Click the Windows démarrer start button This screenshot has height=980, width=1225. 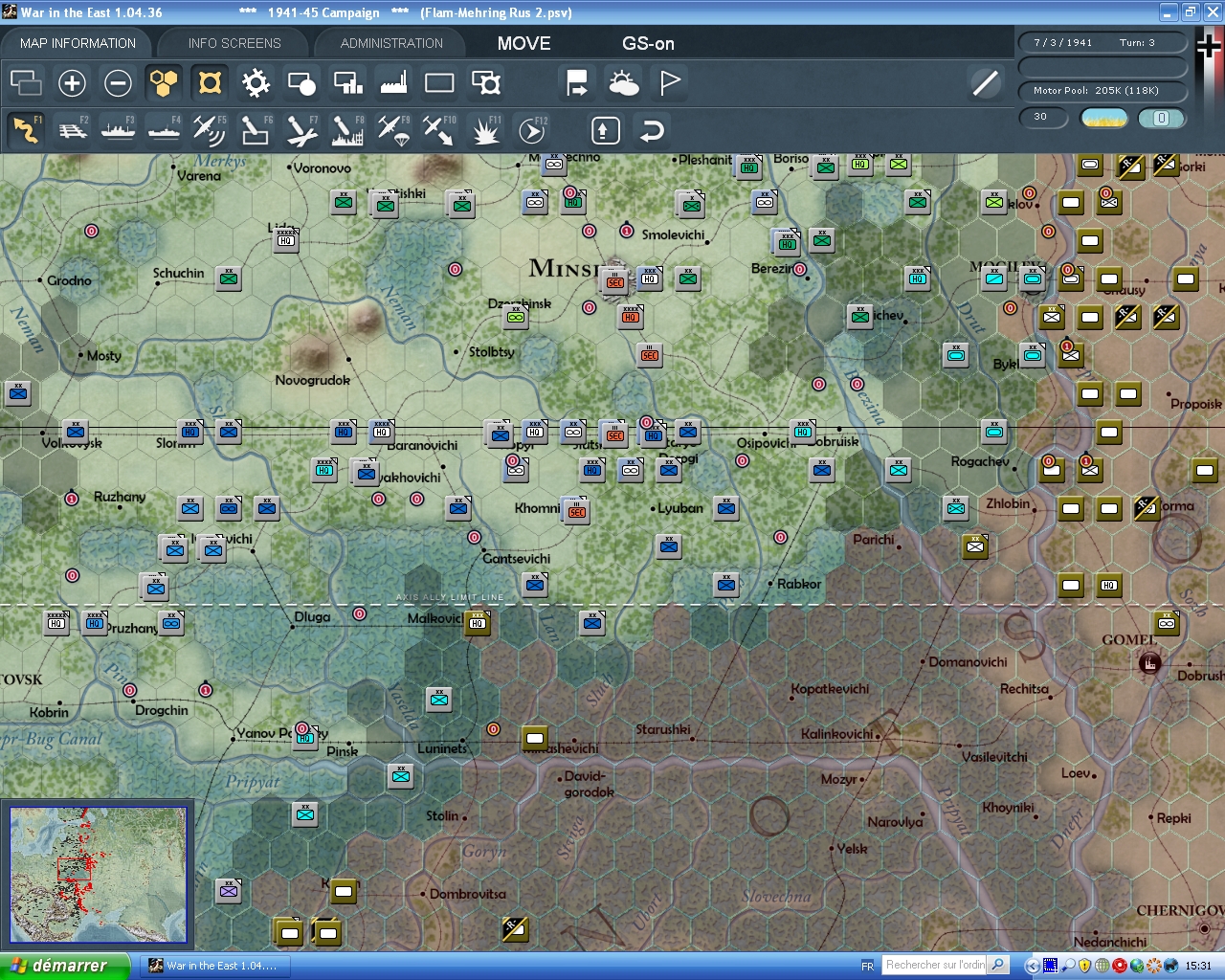pos(64,966)
